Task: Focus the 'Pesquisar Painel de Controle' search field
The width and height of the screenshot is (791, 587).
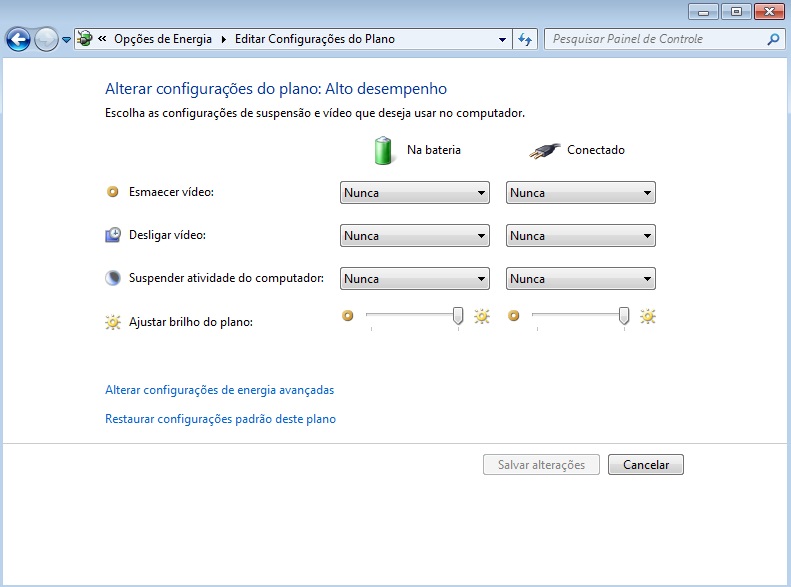Action: point(655,40)
